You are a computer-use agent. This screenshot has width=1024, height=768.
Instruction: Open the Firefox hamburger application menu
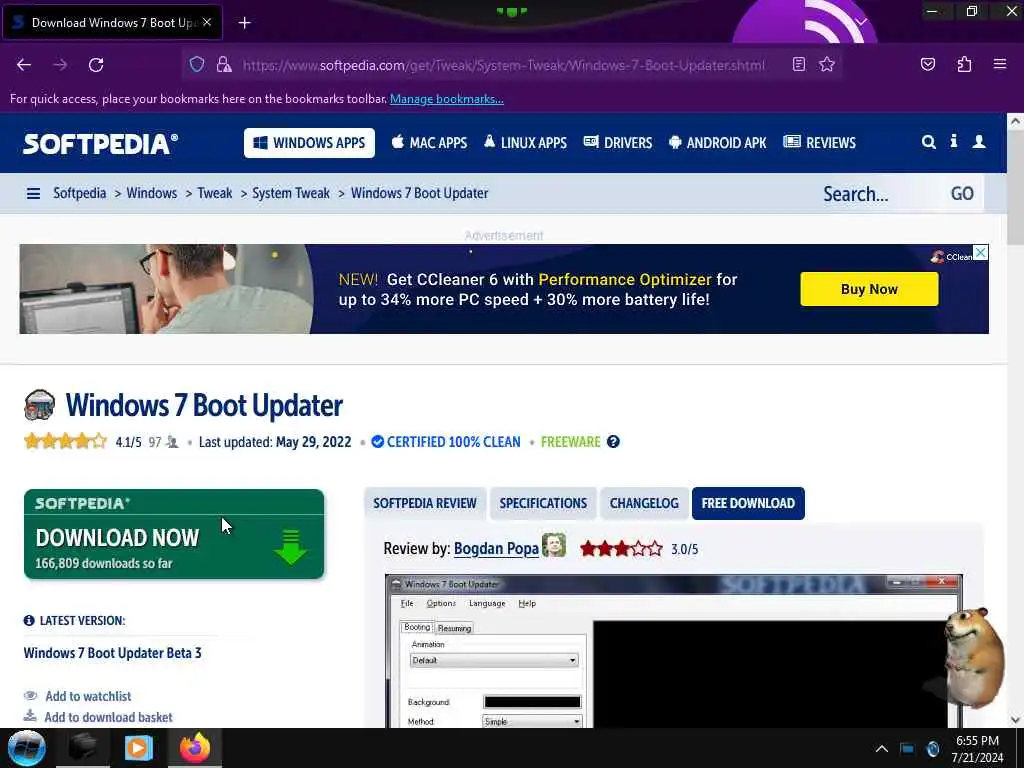click(x=1000, y=64)
